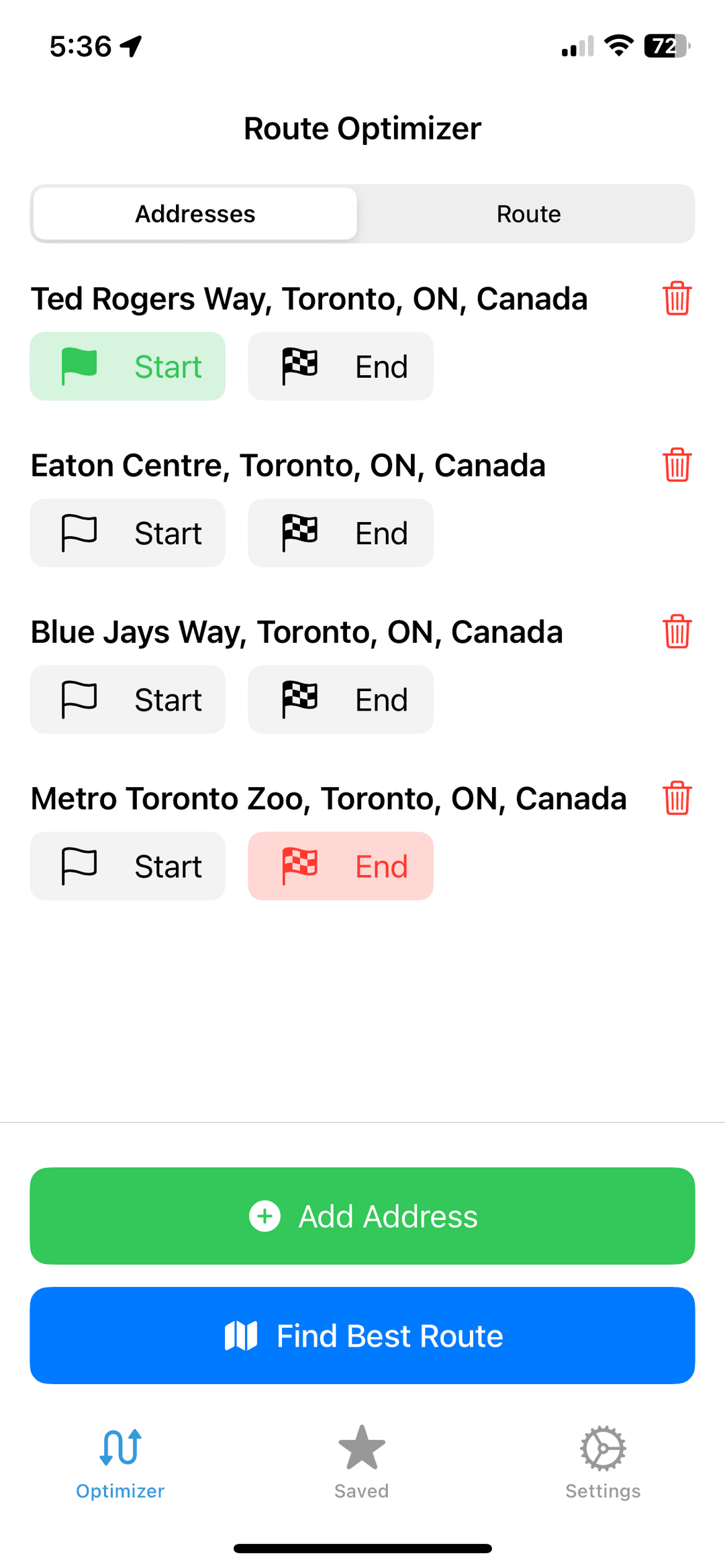Unset Ted Rogers Way as Start
The height and width of the screenshot is (1568, 725).
coord(128,366)
